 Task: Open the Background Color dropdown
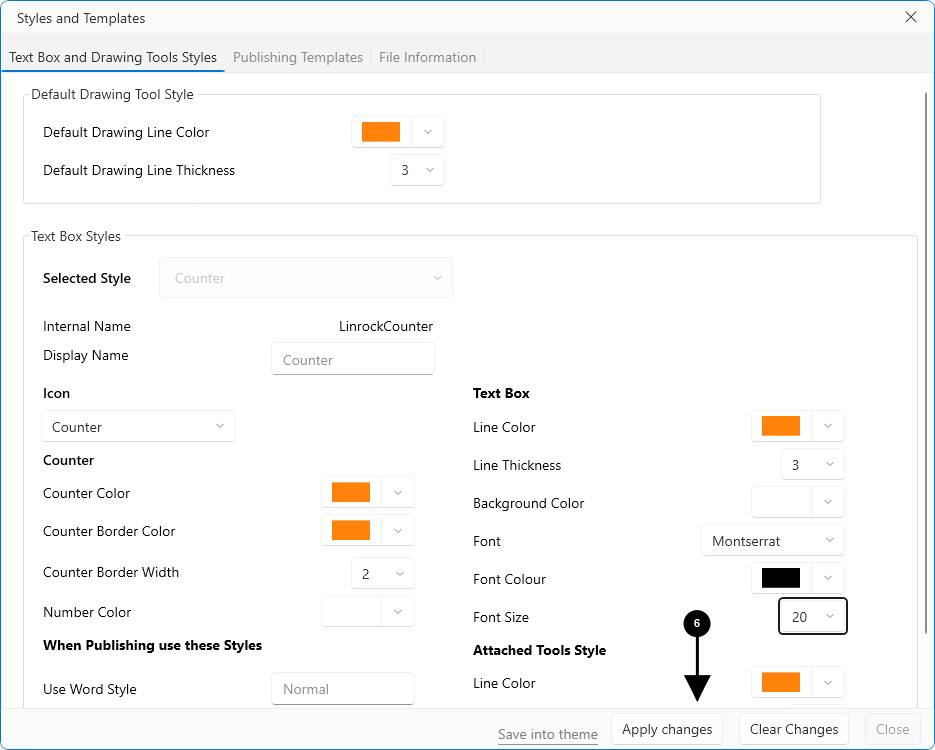pos(828,503)
